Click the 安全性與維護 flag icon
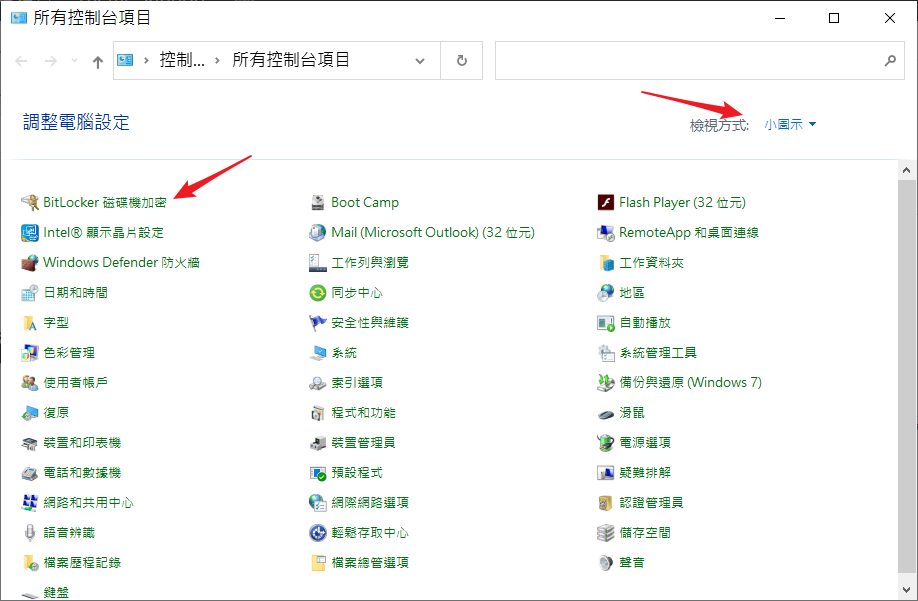918x601 pixels. pos(318,322)
